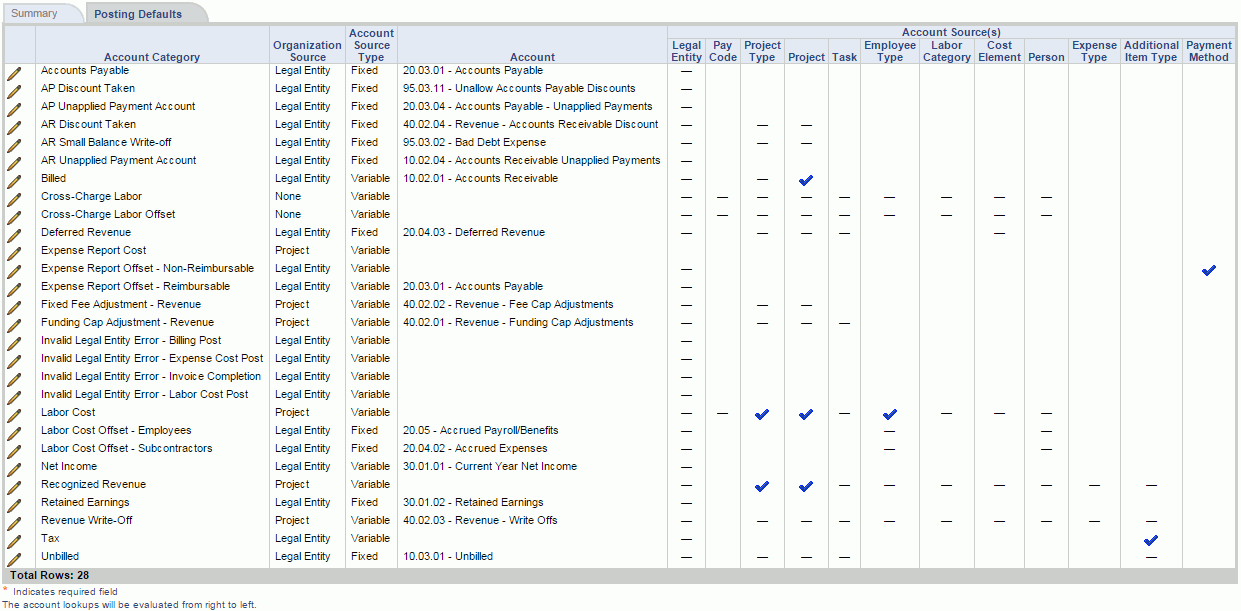
Task: Click the Additional Item Type checkmark for Tax
Action: 1151,540
